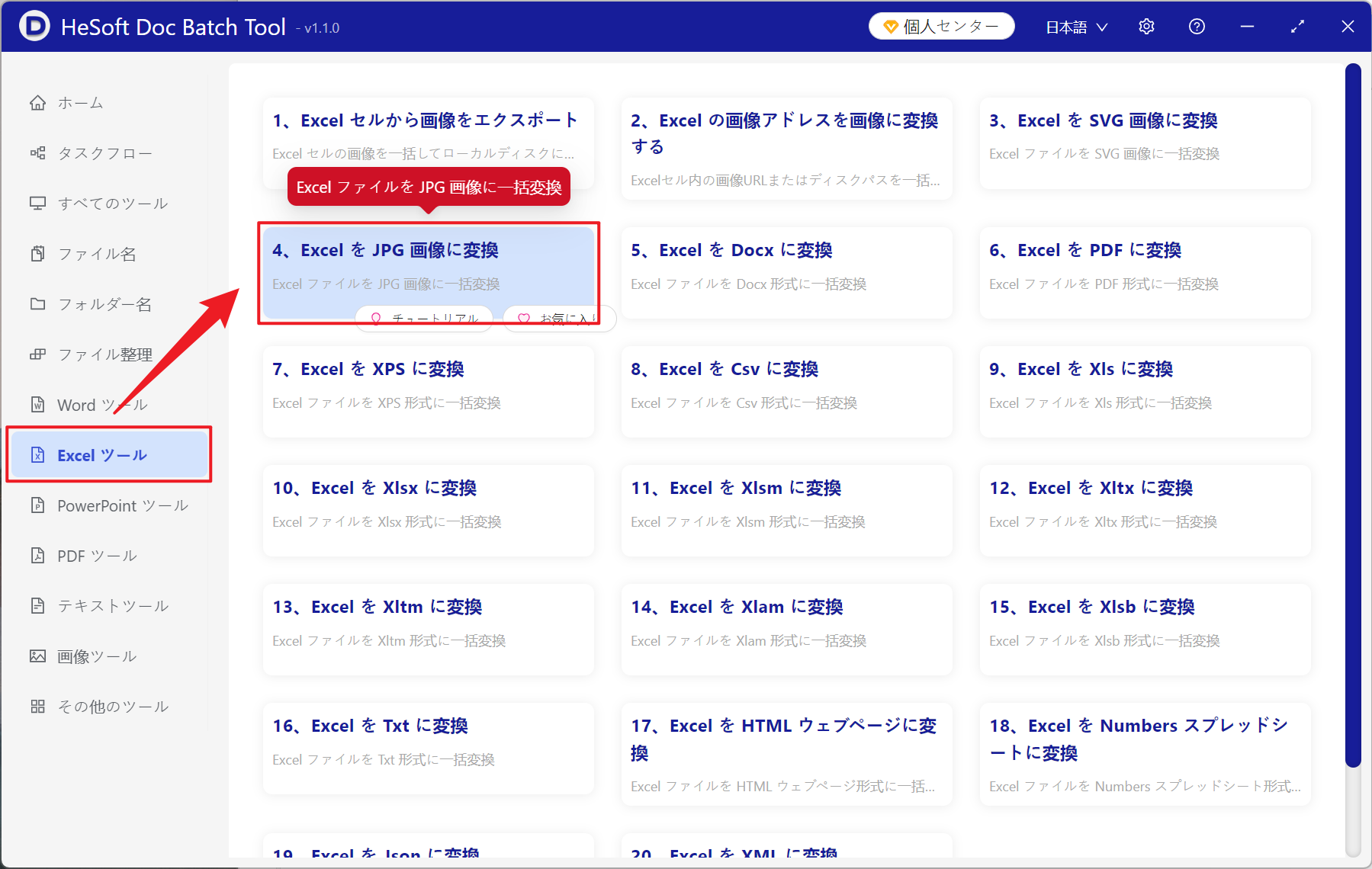
Task: Open Excel を Numbers スプレッドシートに変換 tool
Action: [x=1145, y=755]
